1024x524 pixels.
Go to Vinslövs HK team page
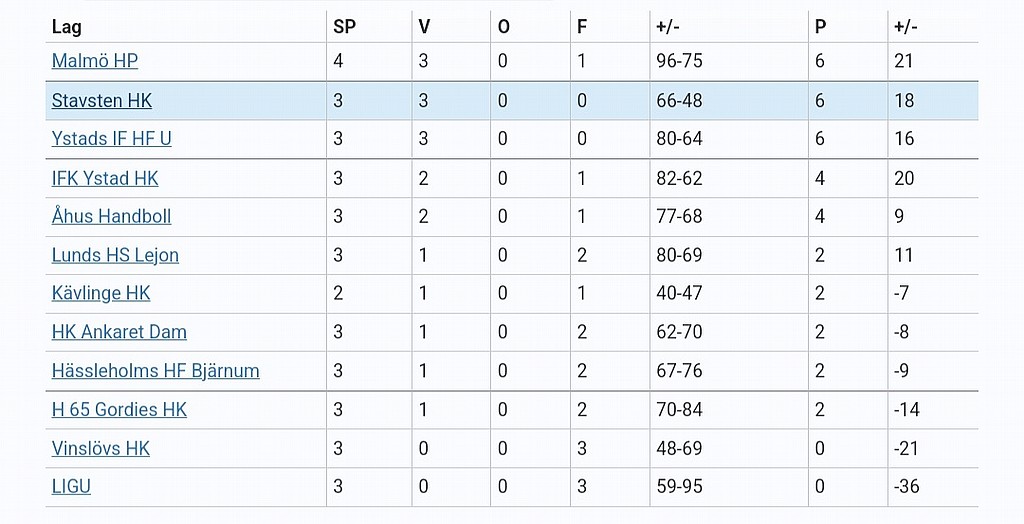click(101, 448)
